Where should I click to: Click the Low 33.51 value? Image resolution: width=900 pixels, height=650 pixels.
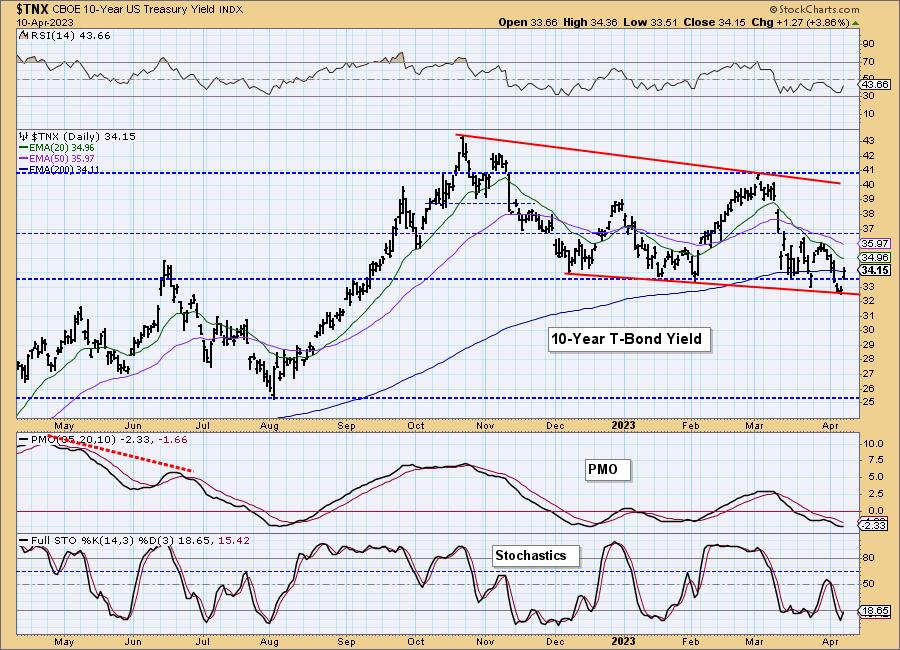650,22
